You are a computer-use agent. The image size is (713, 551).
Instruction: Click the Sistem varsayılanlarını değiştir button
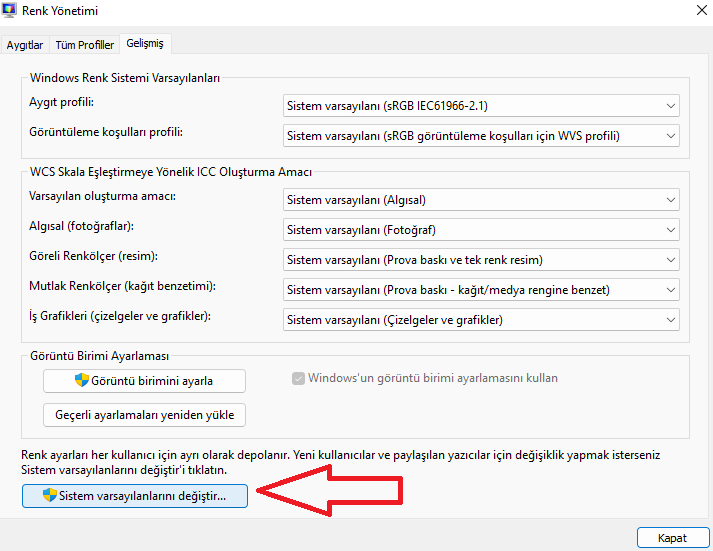[135, 496]
